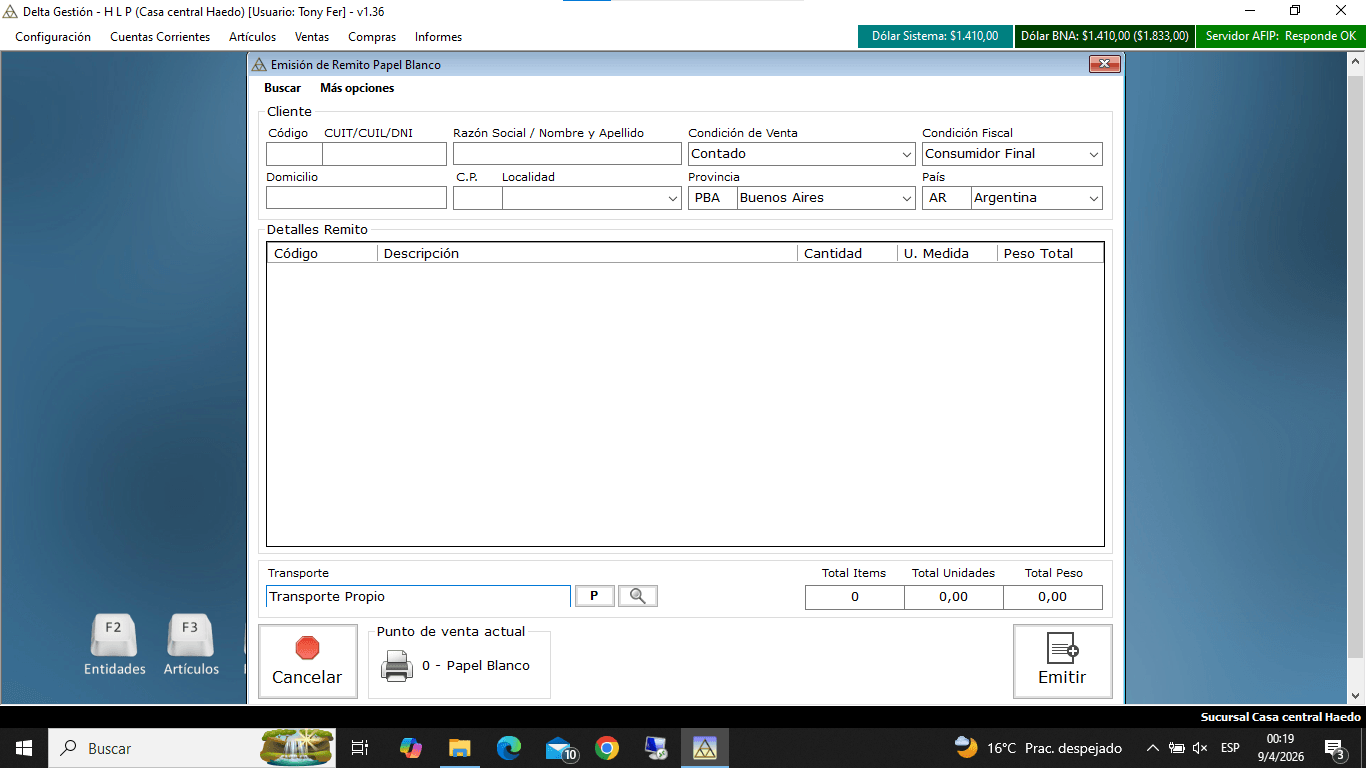1366x768 pixels.
Task: Show hidden system tray icons
Action: click(1152, 748)
